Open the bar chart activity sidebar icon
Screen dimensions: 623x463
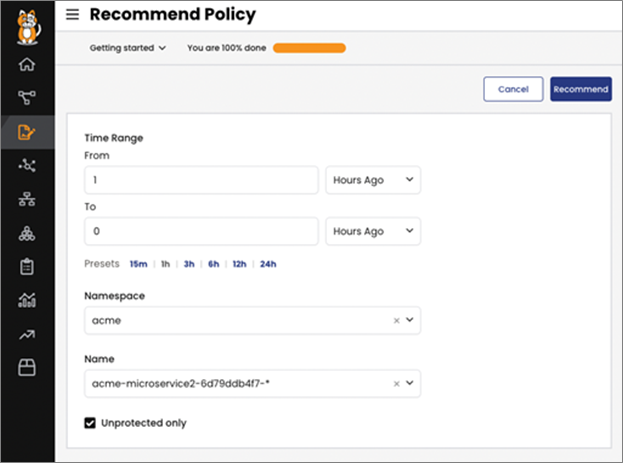click(x=27, y=300)
